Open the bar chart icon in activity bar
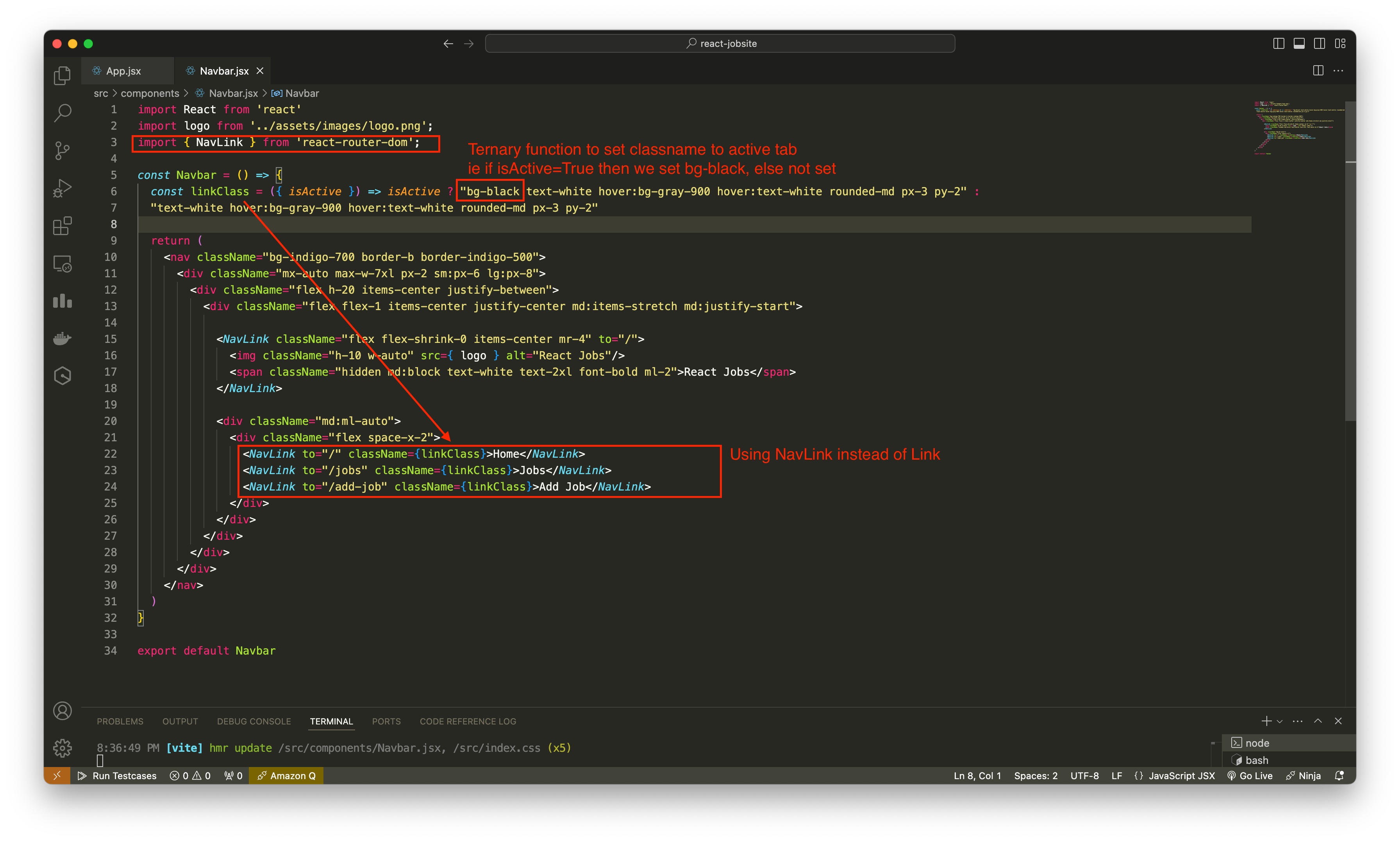The height and width of the screenshot is (842, 1400). 62,301
